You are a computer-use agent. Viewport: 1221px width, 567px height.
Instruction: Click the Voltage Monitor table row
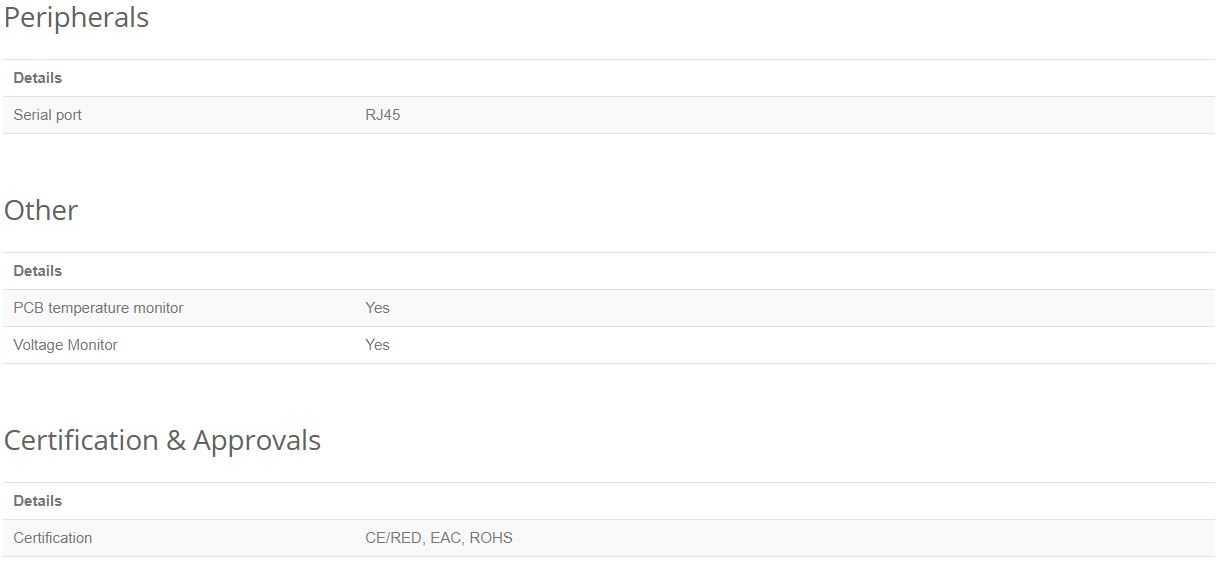tap(609, 345)
